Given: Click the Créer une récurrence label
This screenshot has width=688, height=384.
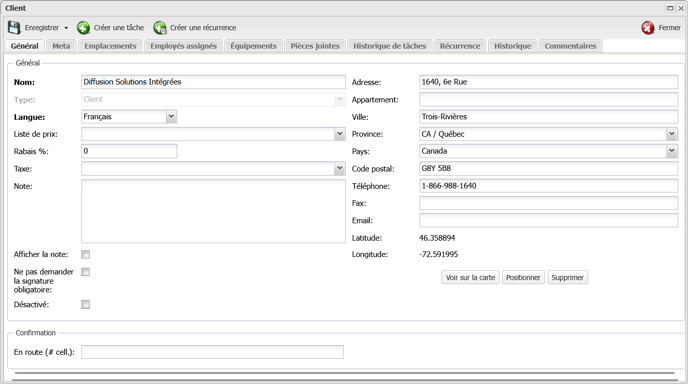Looking at the screenshot, I should 203,28.
